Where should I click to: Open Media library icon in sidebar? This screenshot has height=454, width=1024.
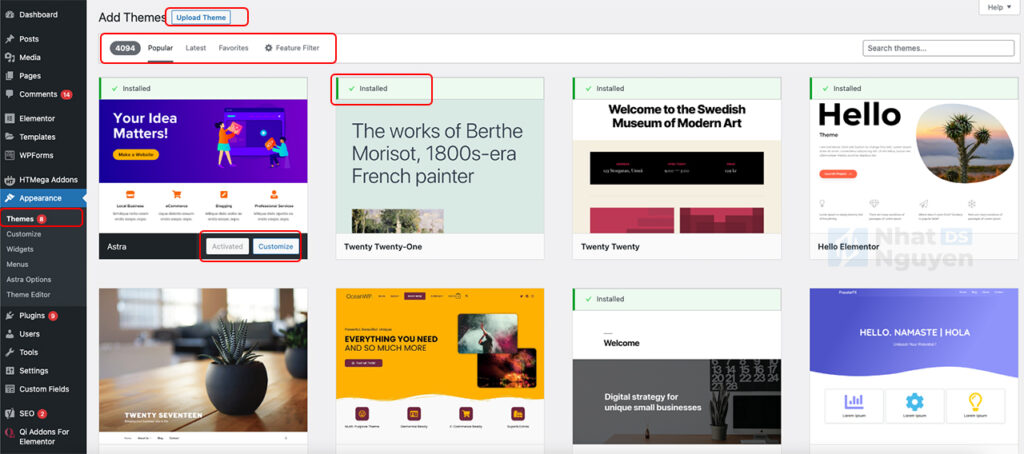[x=9, y=57]
